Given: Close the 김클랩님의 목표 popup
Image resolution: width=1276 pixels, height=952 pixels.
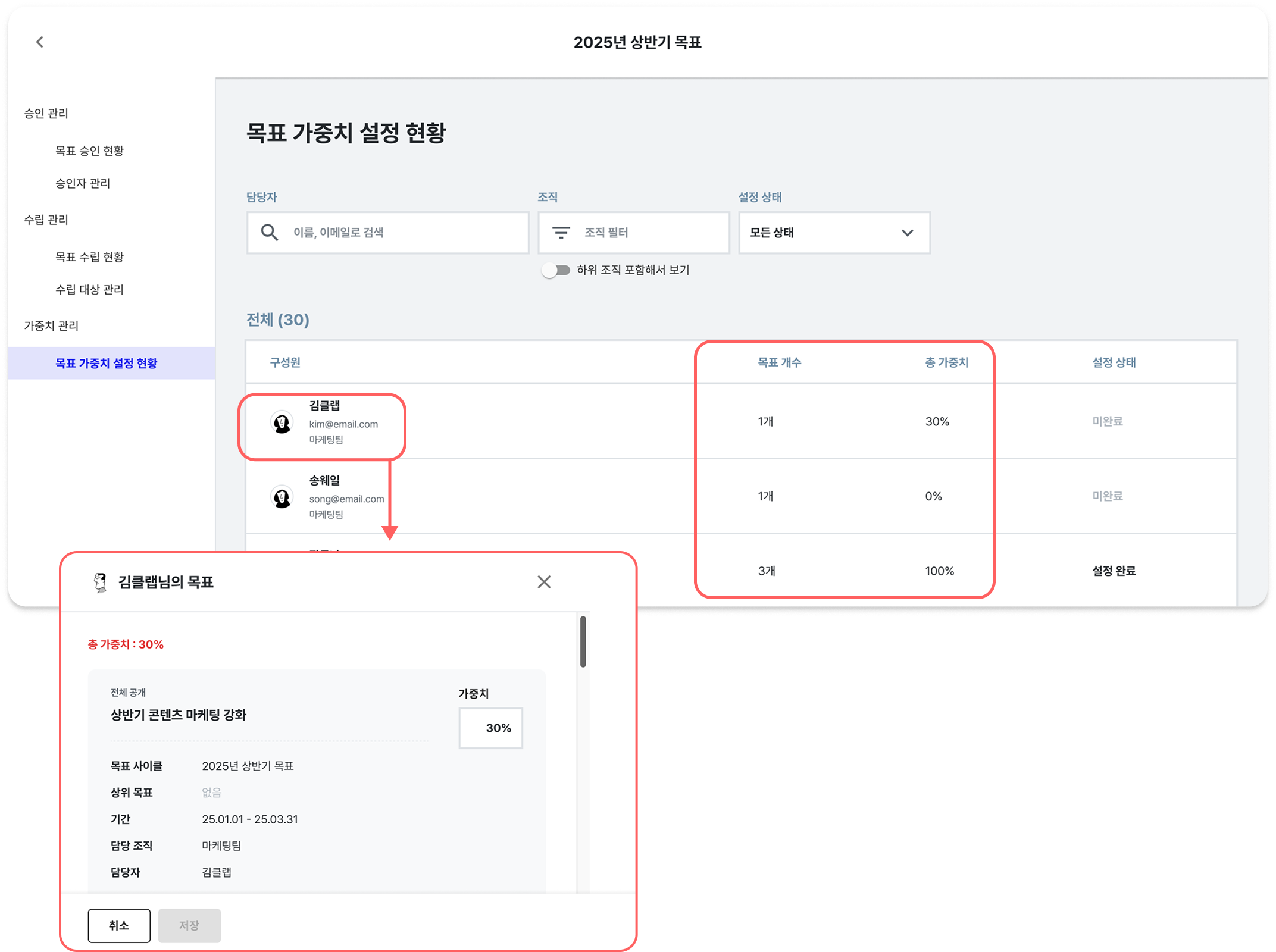Looking at the screenshot, I should 544,582.
